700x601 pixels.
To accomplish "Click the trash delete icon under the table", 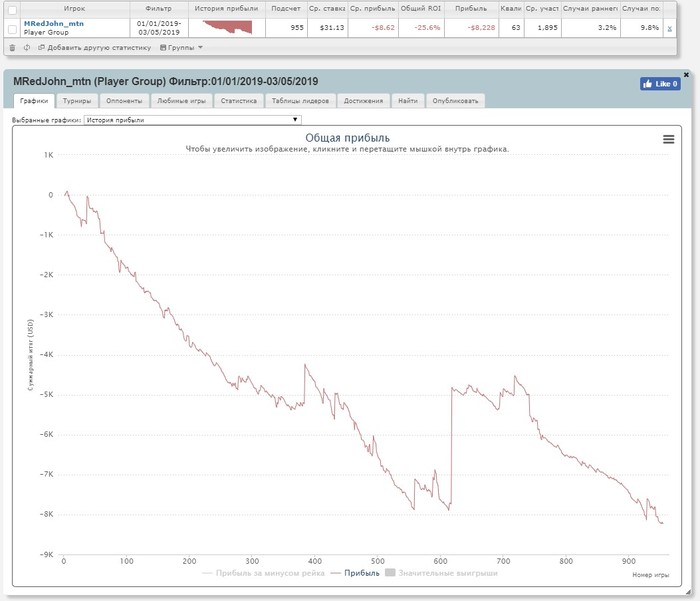I will click(12, 47).
